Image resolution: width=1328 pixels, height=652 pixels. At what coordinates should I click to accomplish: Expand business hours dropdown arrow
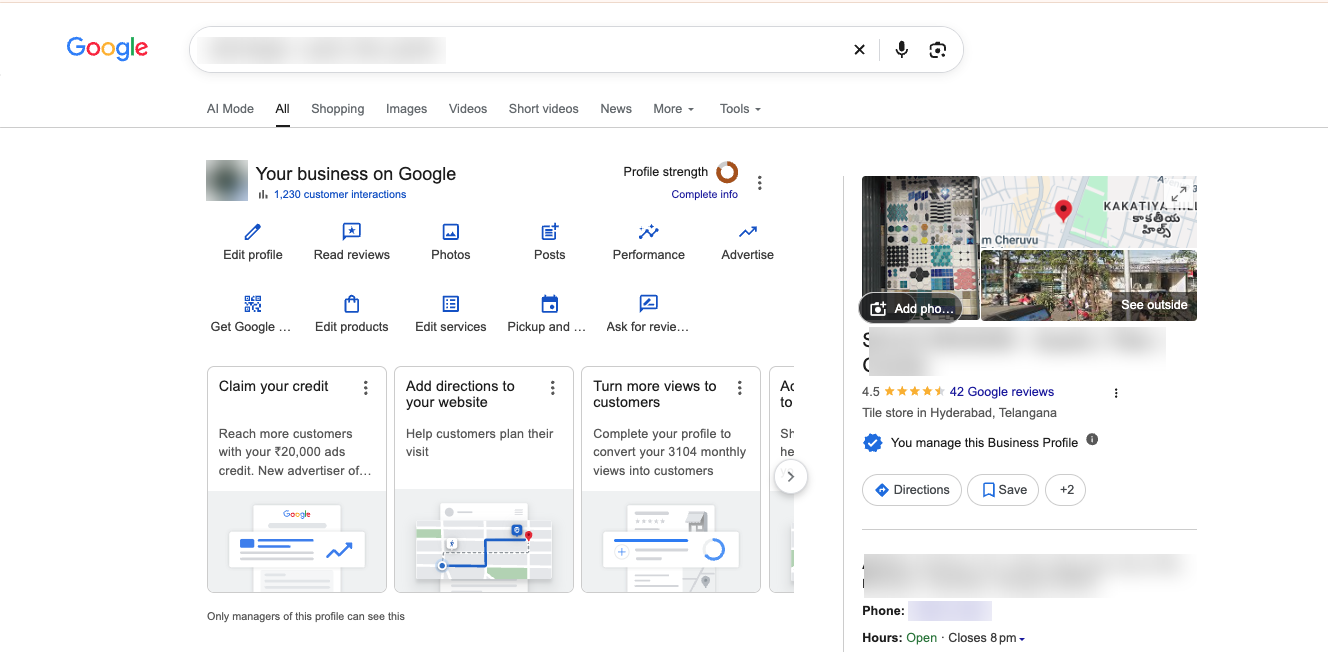click(x=1022, y=639)
